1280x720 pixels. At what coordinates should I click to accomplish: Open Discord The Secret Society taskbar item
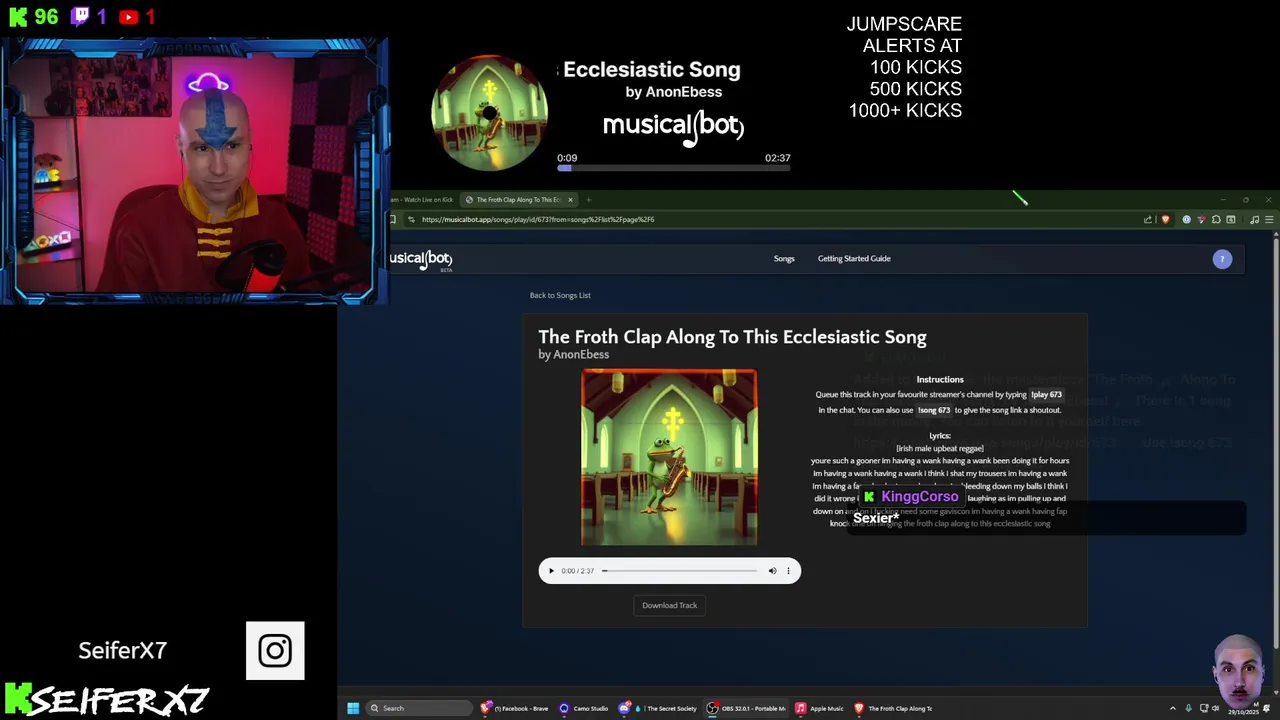click(x=658, y=708)
